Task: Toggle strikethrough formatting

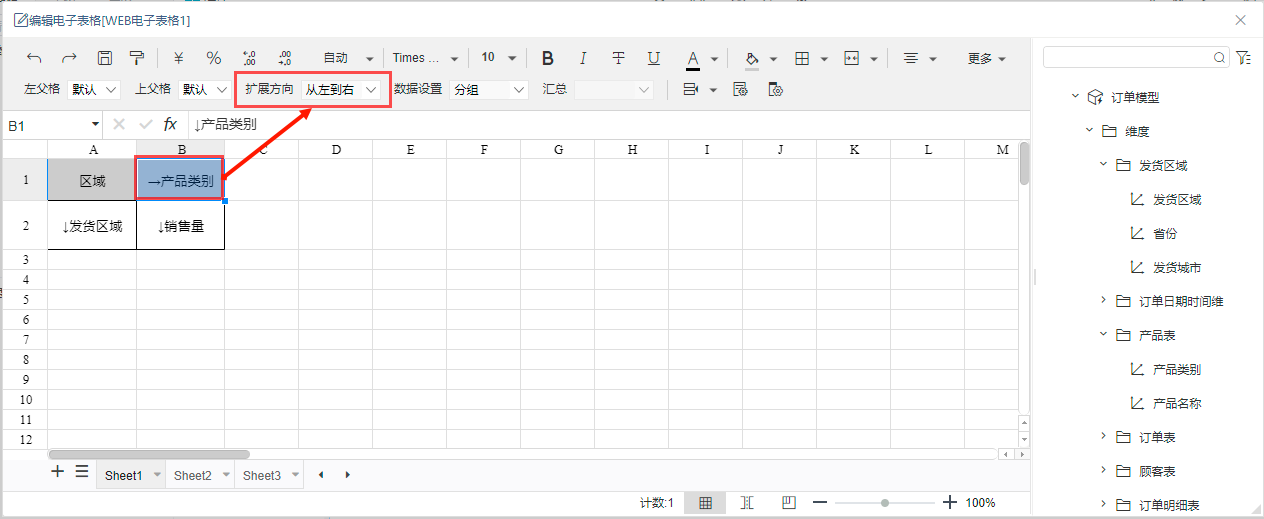Action: coord(618,58)
